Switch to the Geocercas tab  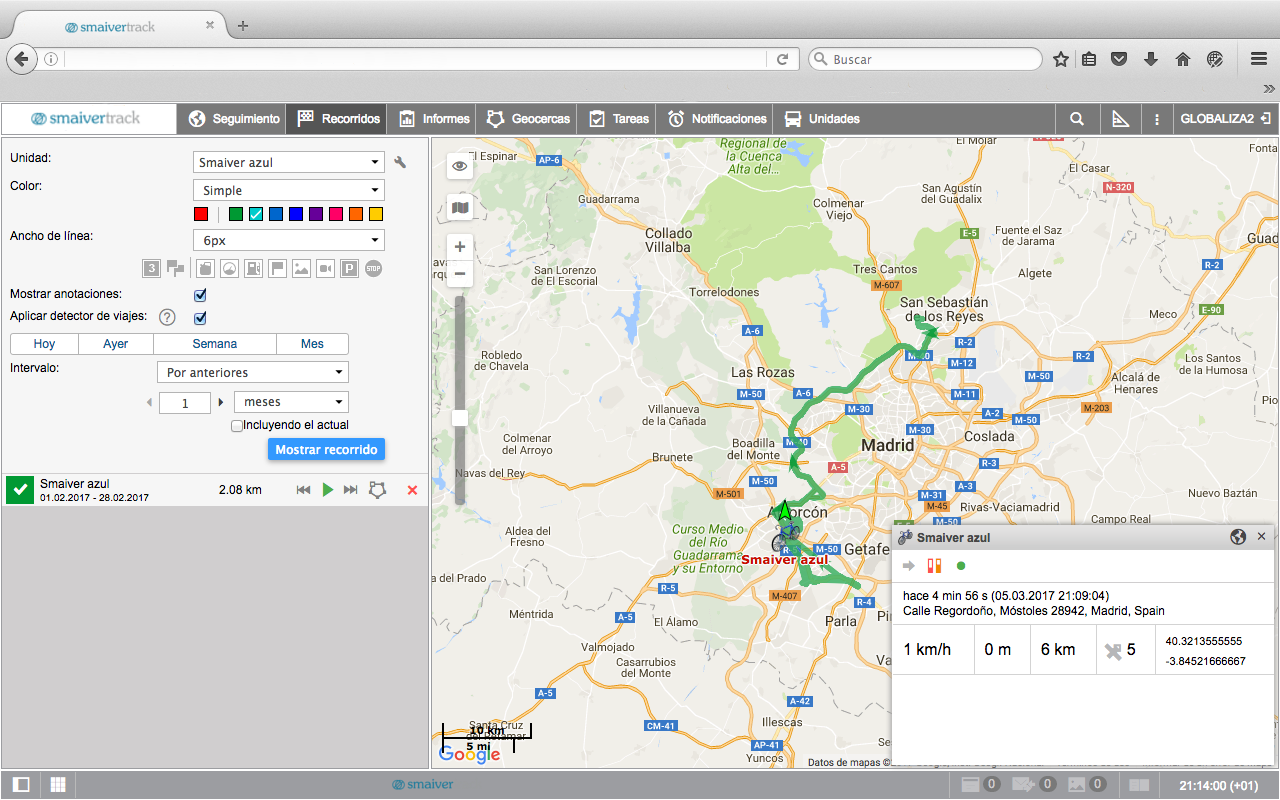(x=528, y=119)
